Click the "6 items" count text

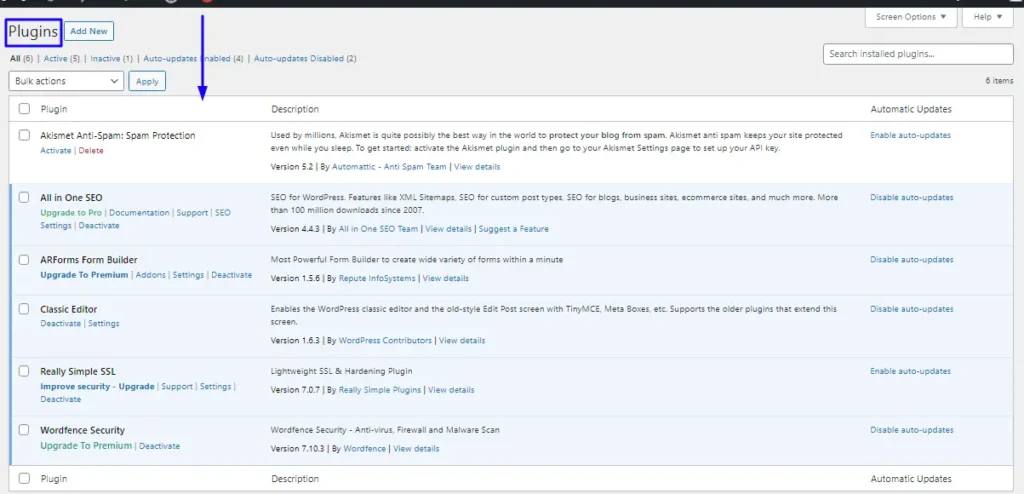coord(999,81)
